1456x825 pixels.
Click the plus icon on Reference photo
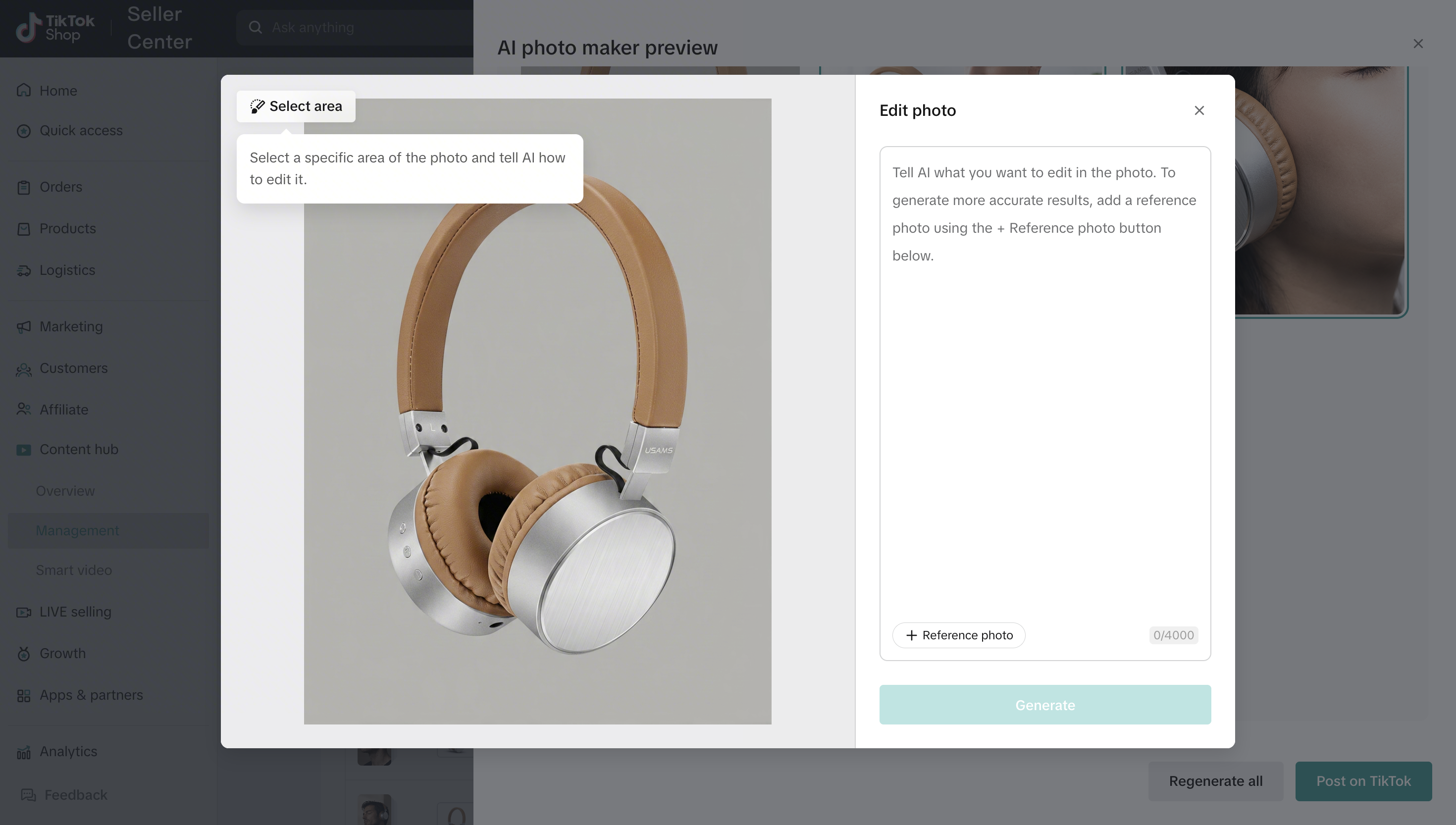[911, 635]
